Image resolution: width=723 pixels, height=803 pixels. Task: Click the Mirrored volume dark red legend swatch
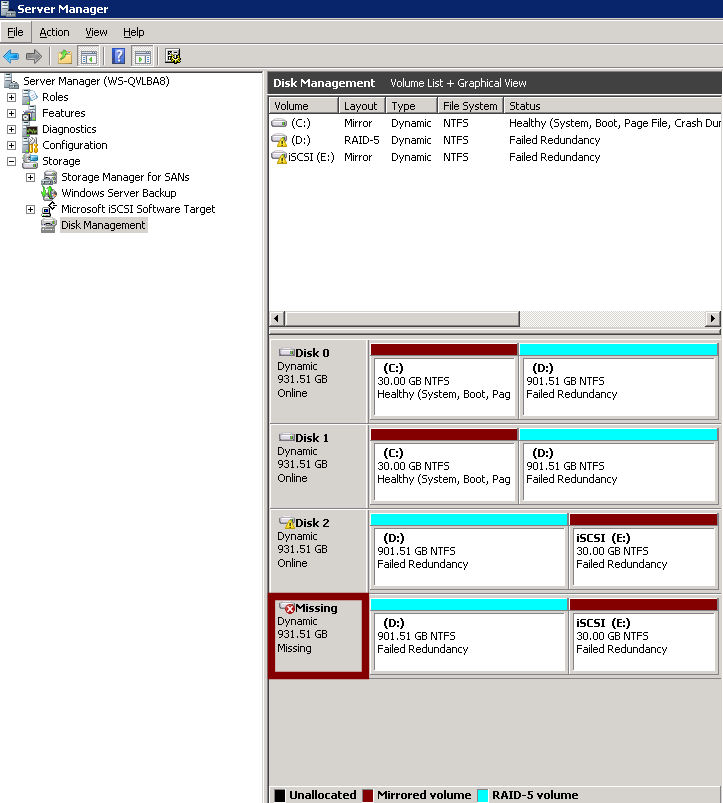pos(368,795)
